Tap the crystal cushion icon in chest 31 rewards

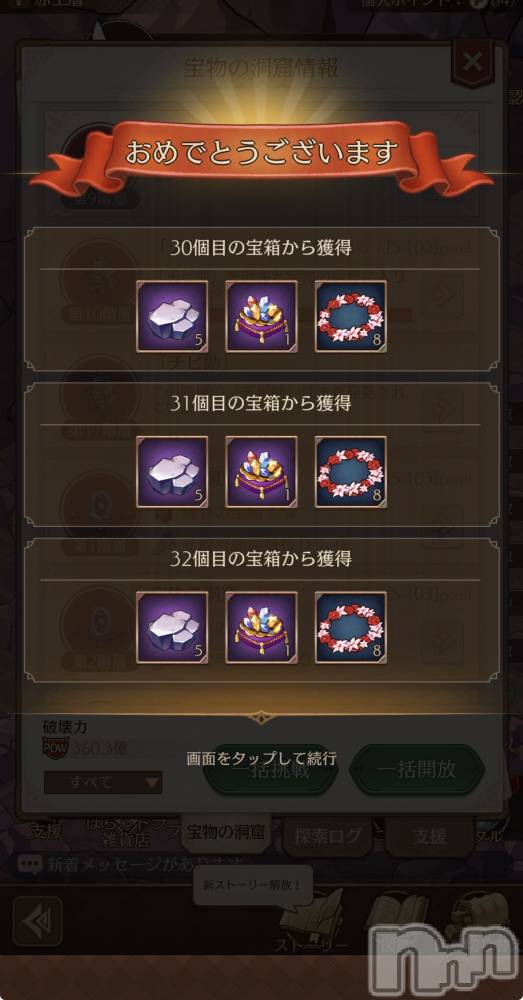point(262,471)
